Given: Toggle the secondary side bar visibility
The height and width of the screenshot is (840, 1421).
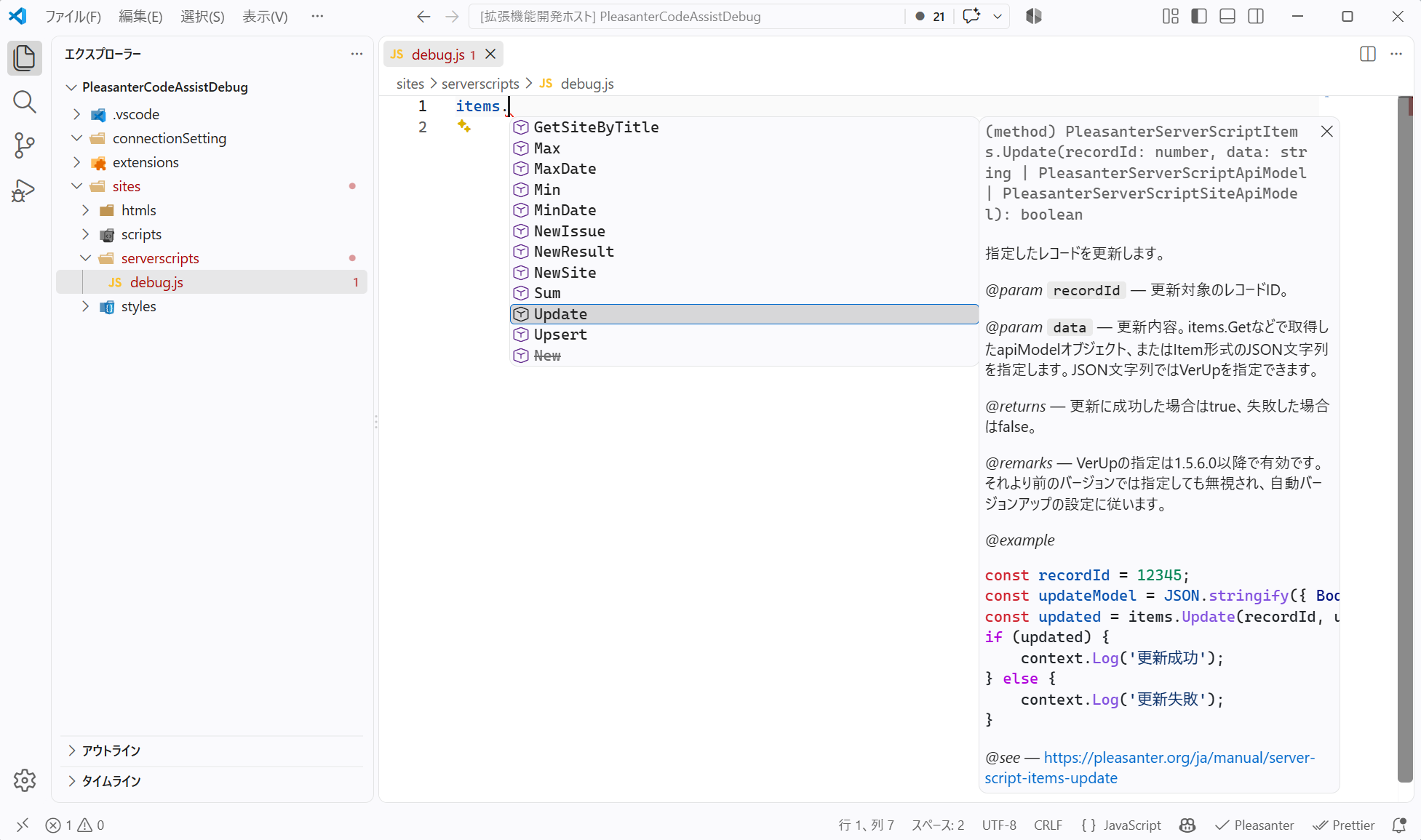Looking at the screenshot, I should click(1256, 16).
